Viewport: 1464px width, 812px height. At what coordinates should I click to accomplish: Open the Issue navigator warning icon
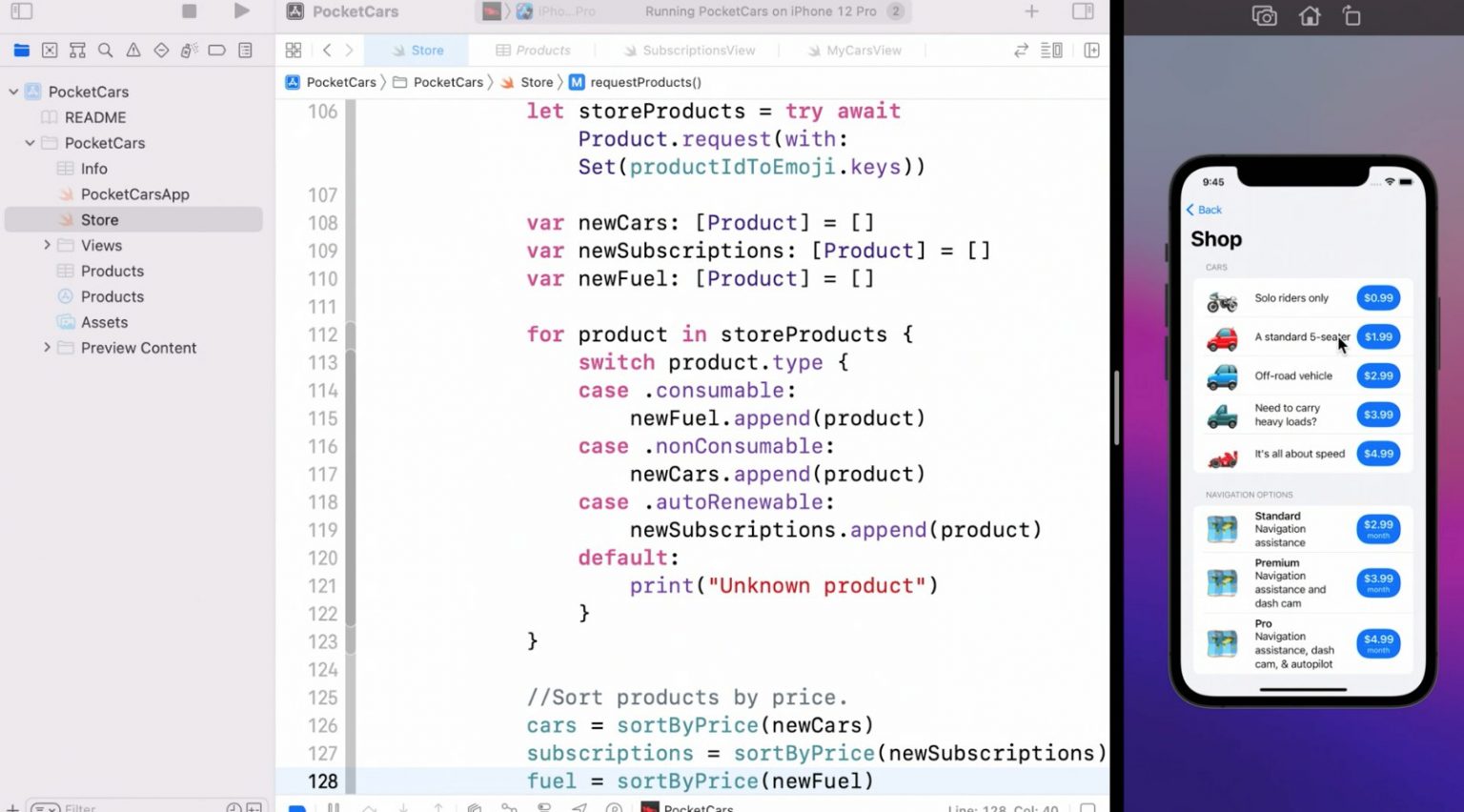pos(133,51)
